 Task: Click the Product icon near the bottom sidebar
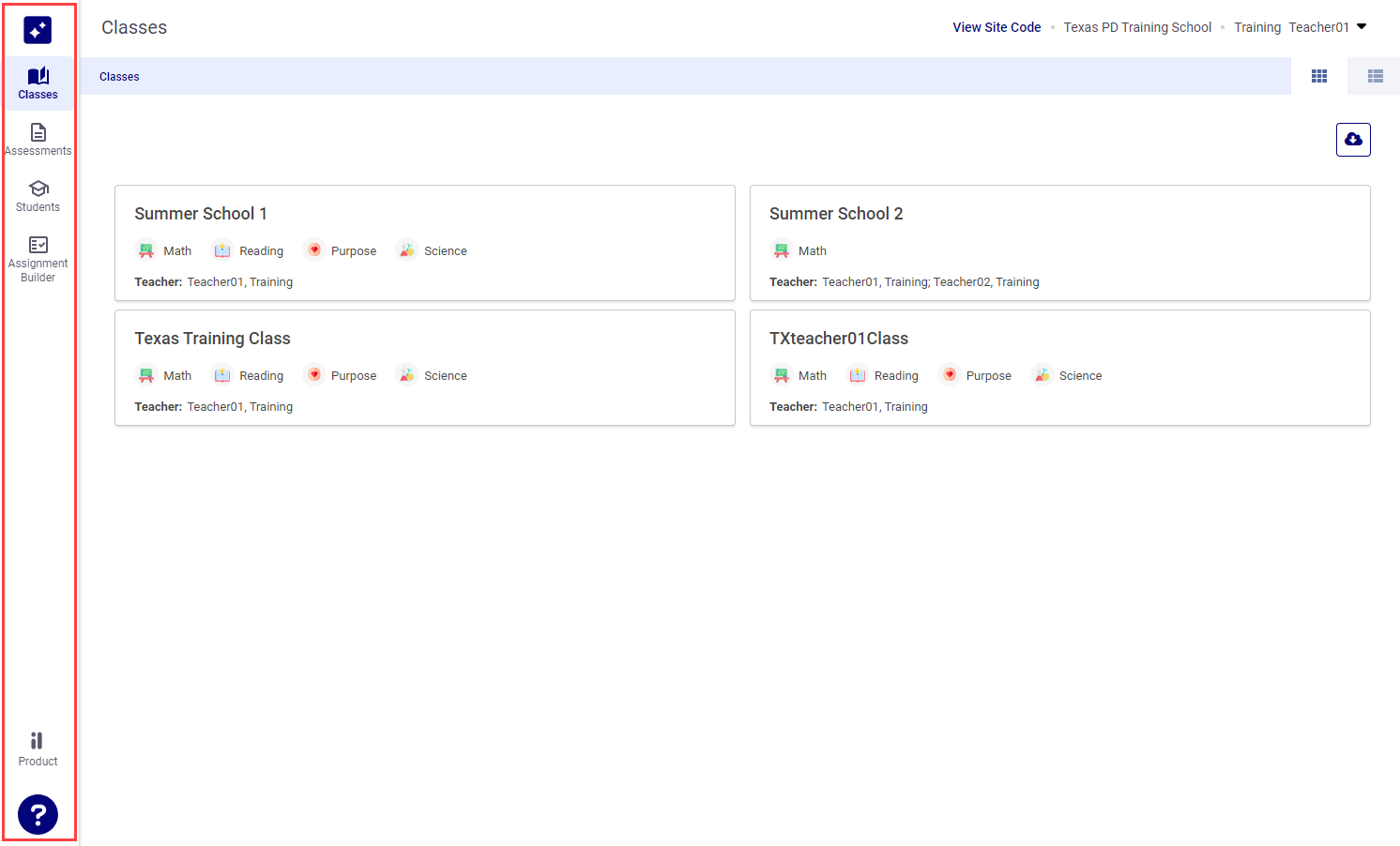[x=38, y=747]
